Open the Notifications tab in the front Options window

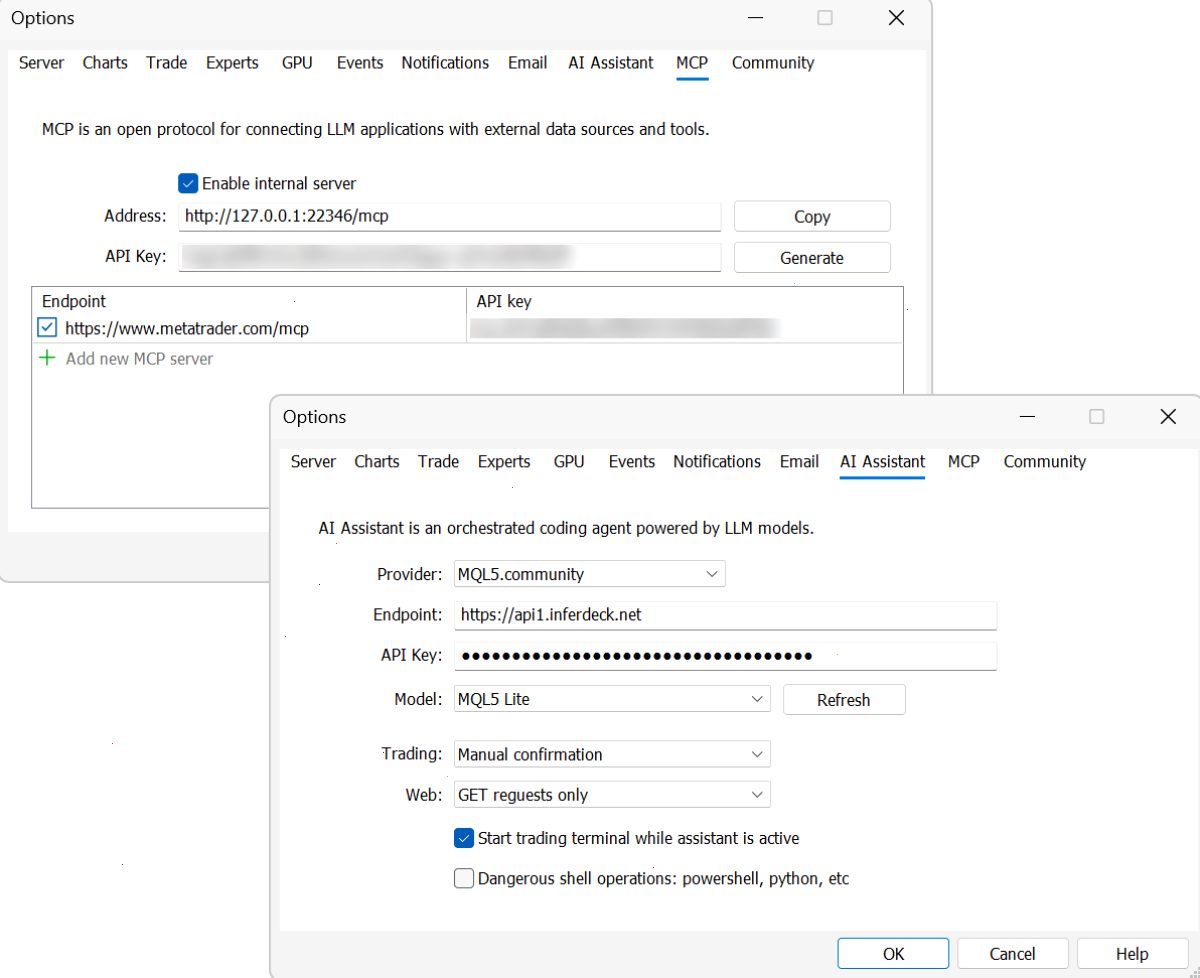coord(717,461)
